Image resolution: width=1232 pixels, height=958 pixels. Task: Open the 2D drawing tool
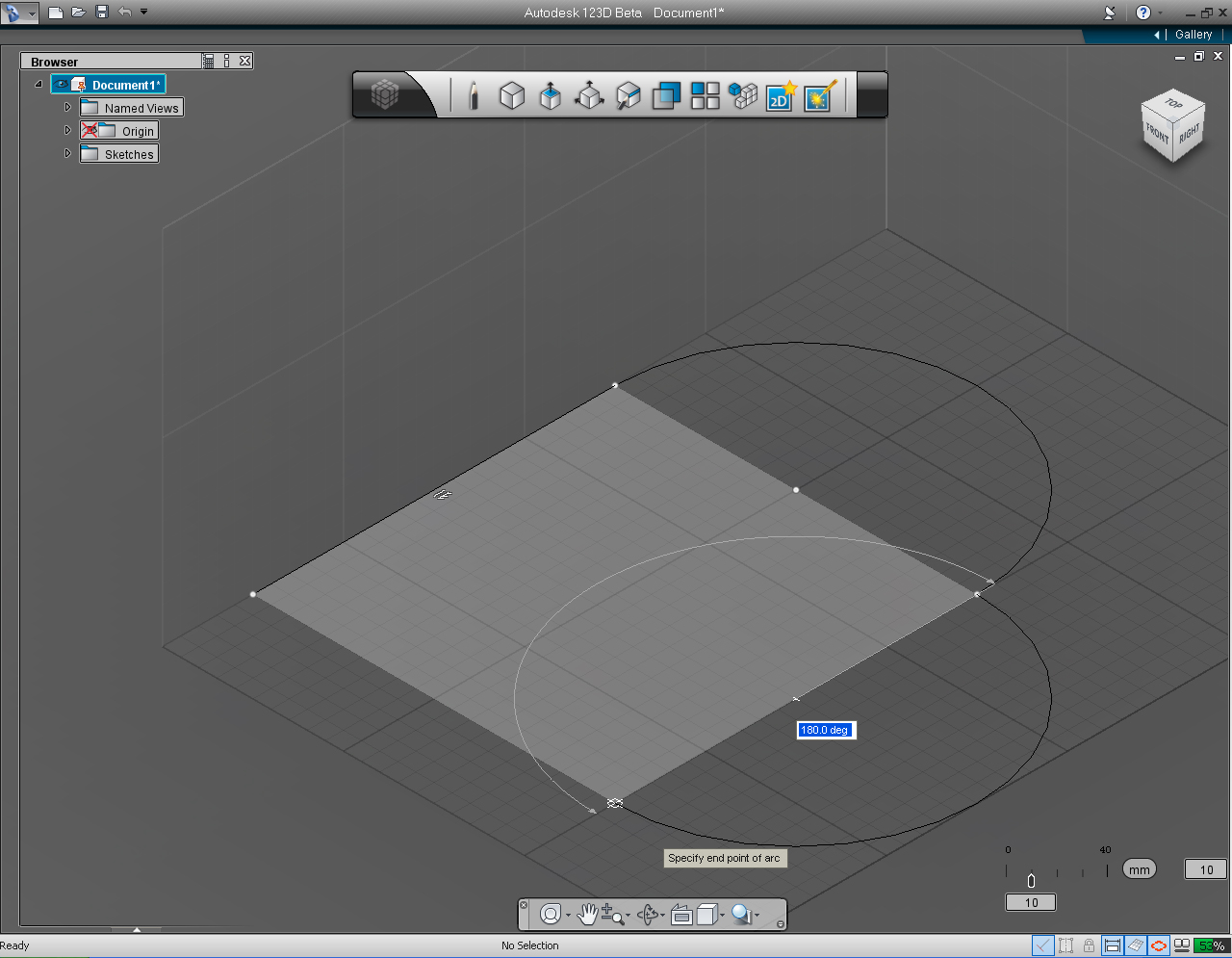click(x=780, y=95)
